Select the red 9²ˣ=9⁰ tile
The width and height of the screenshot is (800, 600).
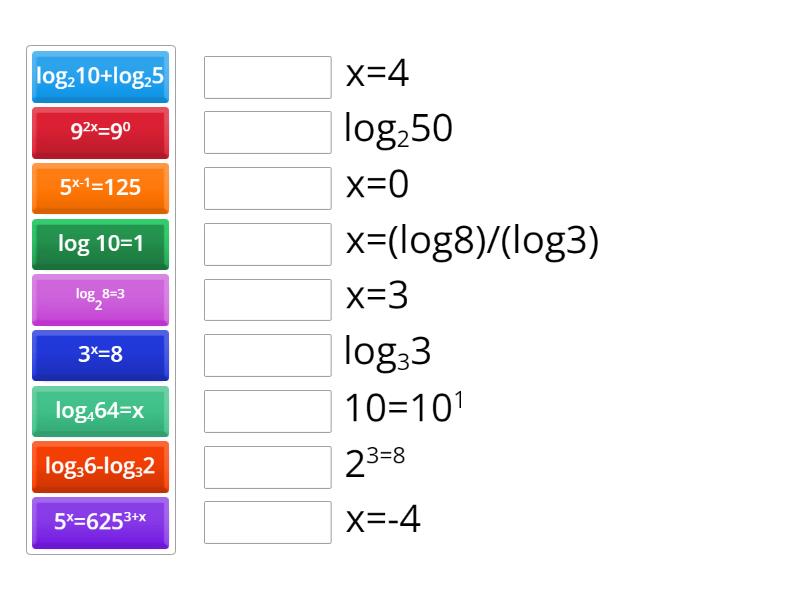tap(100, 132)
